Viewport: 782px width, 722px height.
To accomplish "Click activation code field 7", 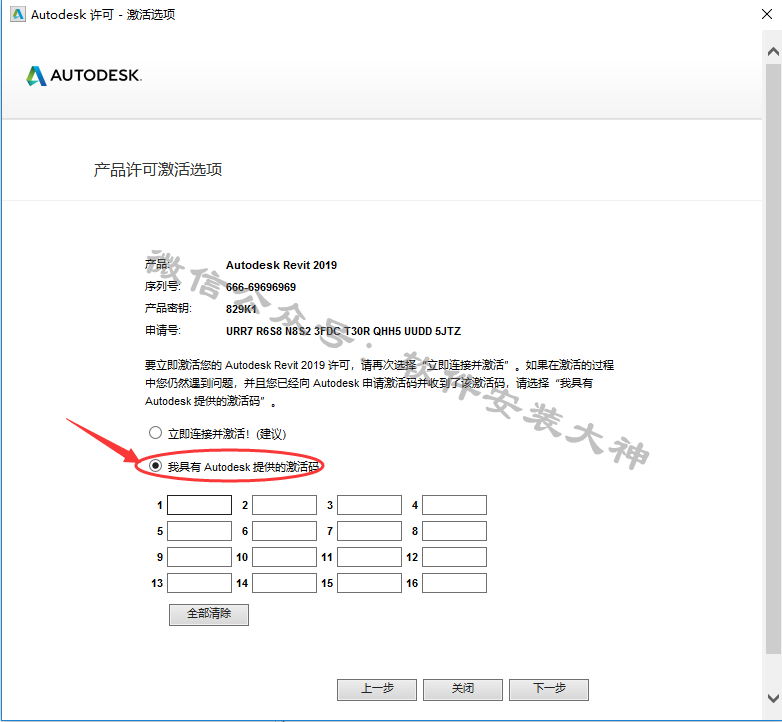I will [370, 531].
